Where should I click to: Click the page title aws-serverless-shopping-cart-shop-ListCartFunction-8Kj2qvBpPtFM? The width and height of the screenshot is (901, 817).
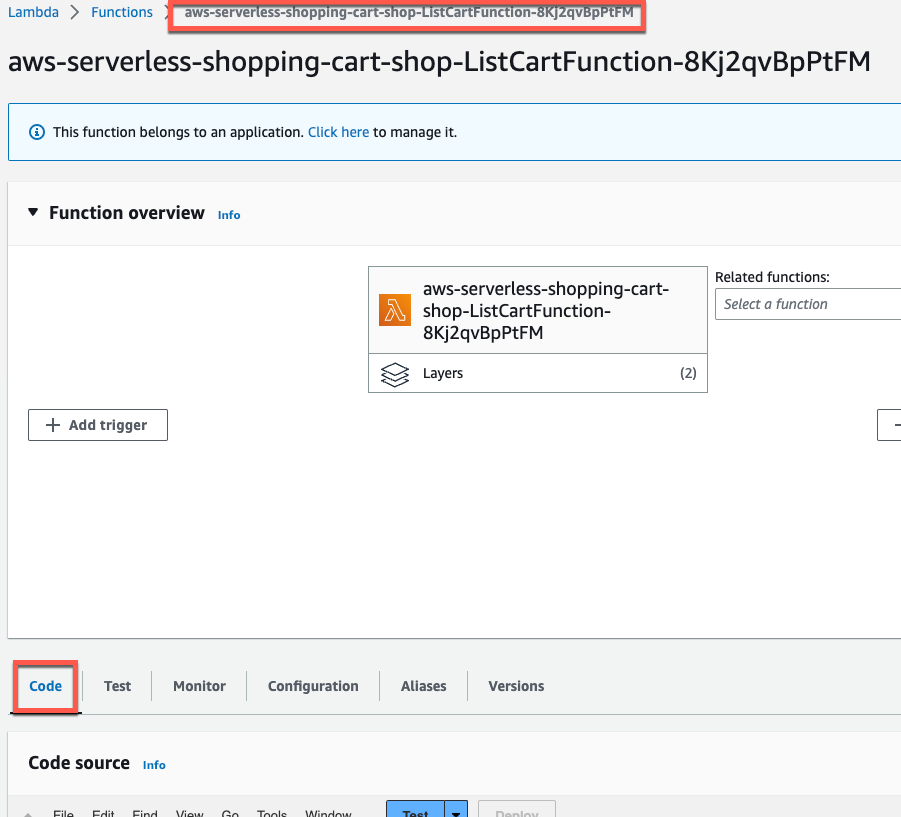439,62
